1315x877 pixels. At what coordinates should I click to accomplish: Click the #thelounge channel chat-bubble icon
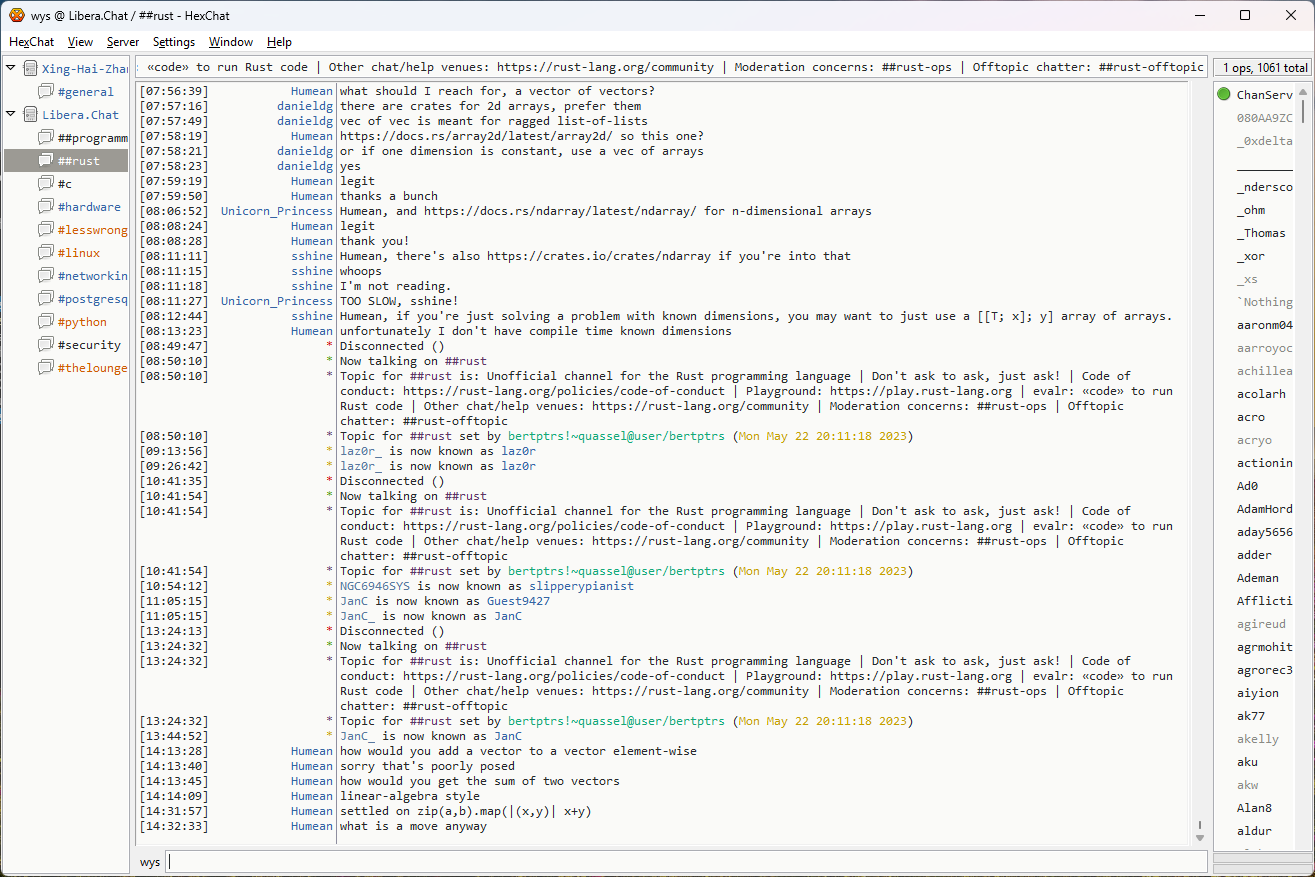[x=46, y=368]
